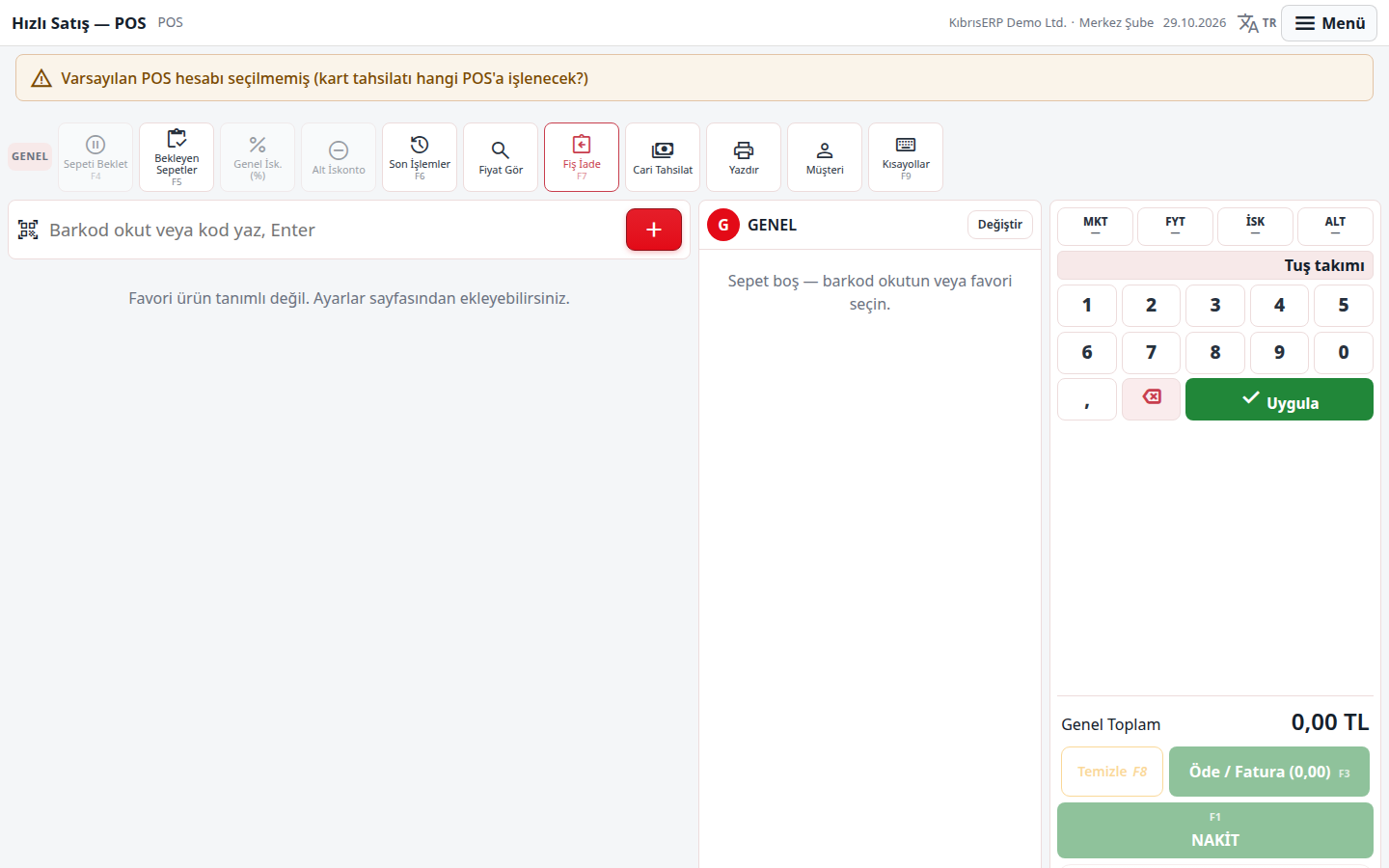This screenshot has height=868, width=1389.
Task: Select ALT keypad mode
Action: pos(1335,227)
